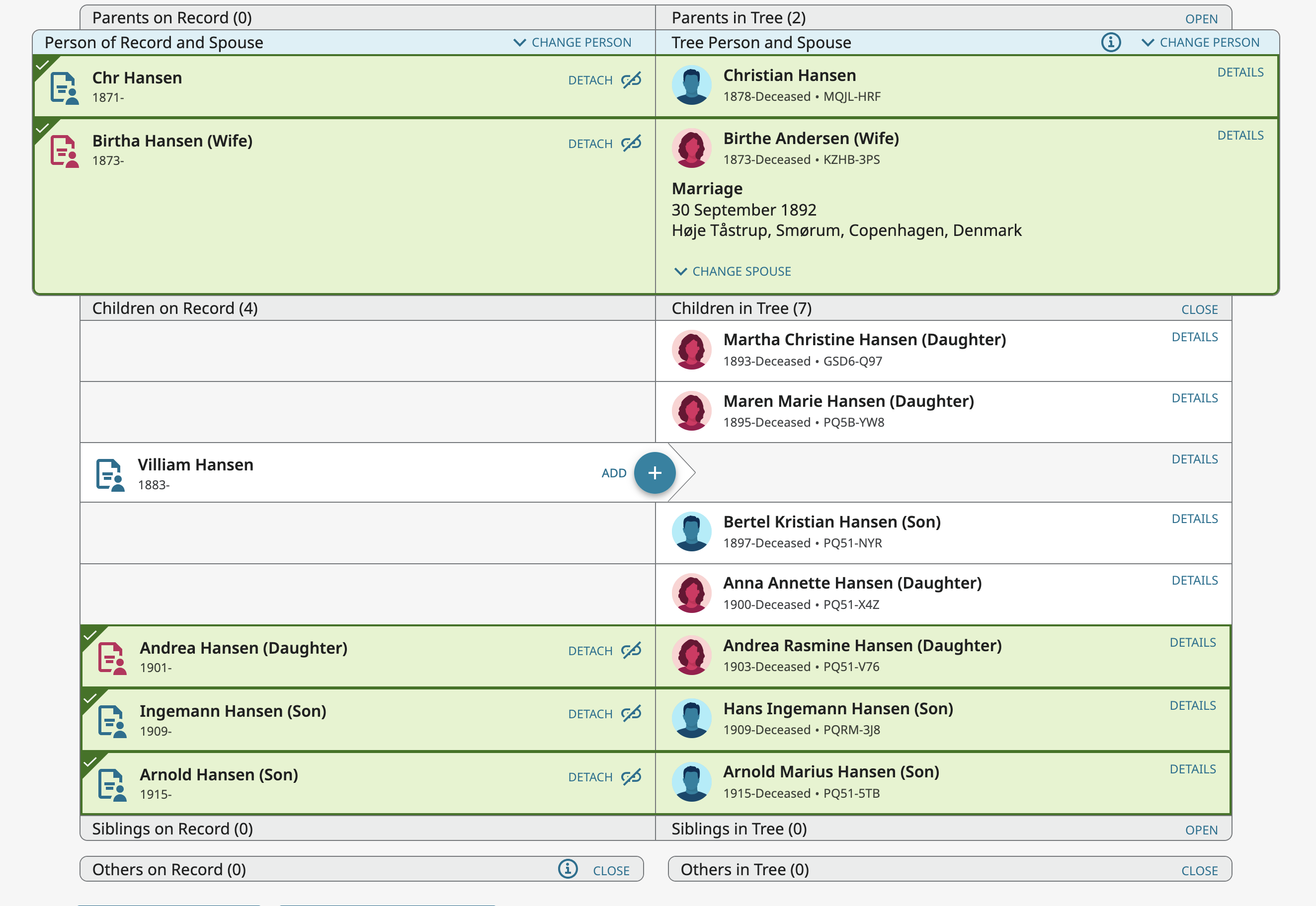
Task: Expand Change Person dropdown for tree person
Action: (x=1200, y=43)
